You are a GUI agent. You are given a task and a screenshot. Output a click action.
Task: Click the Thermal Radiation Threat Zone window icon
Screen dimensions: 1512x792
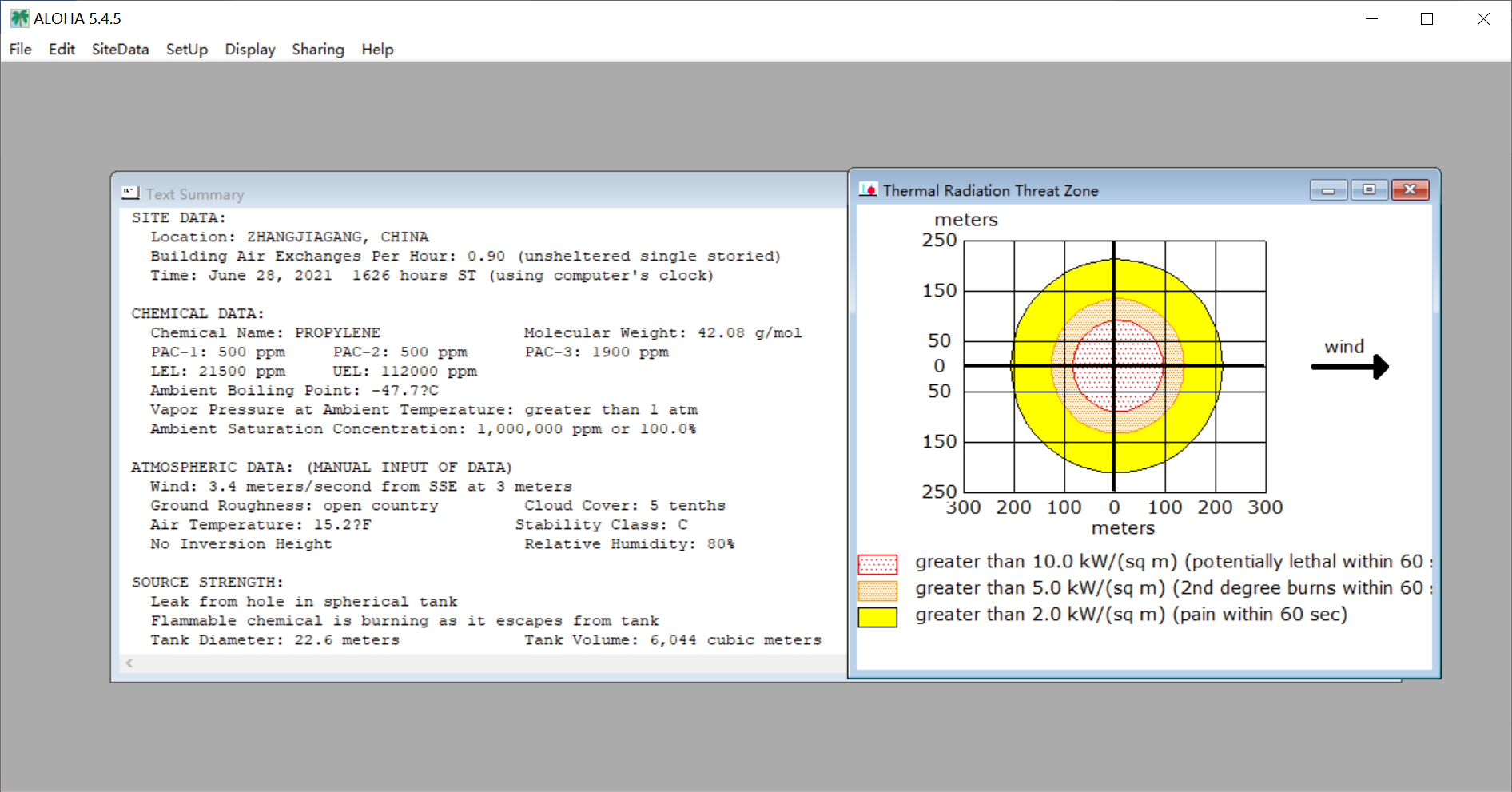click(868, 190)
